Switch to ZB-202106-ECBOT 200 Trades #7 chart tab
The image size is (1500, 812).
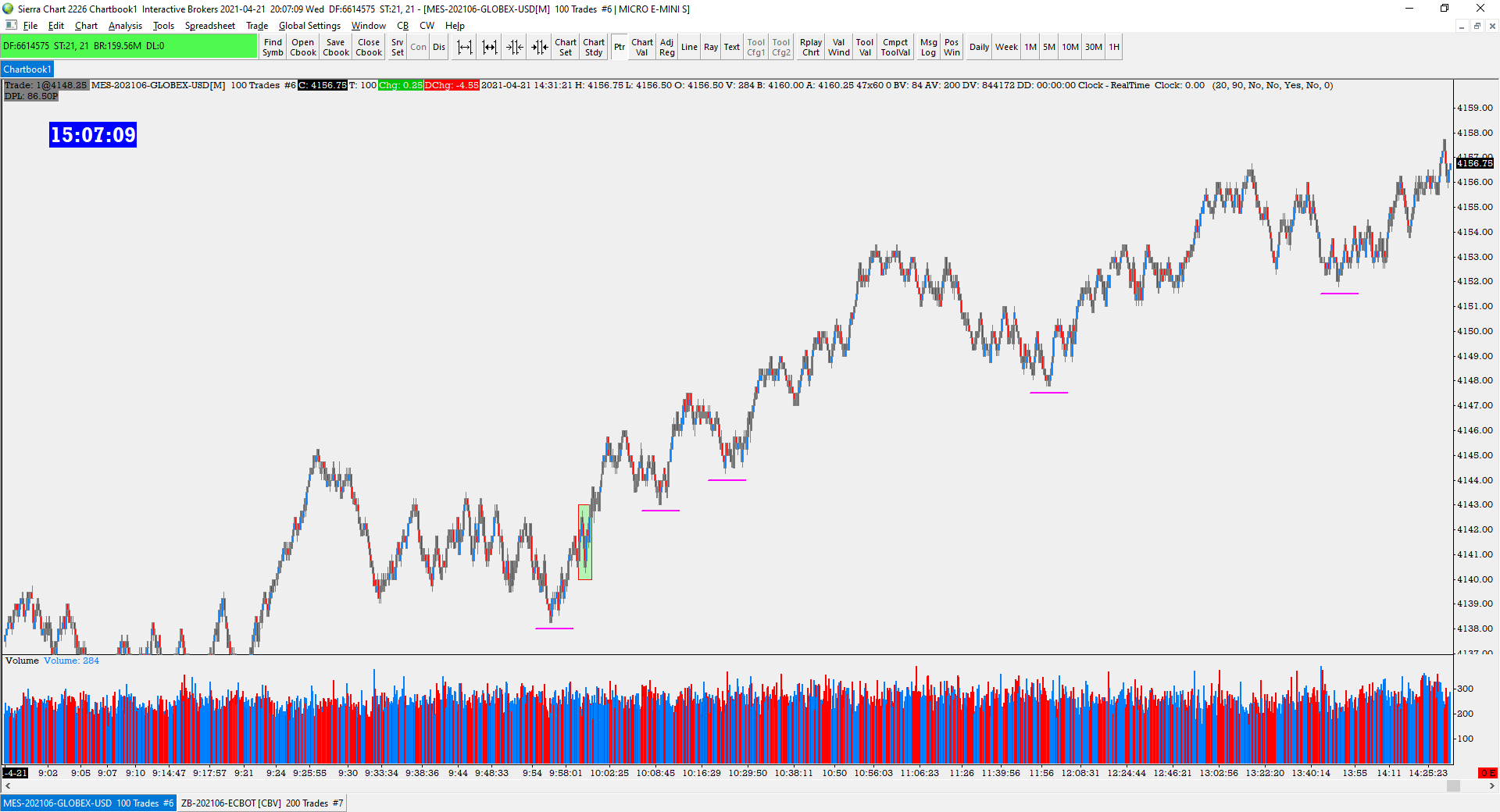coord(262,803)
